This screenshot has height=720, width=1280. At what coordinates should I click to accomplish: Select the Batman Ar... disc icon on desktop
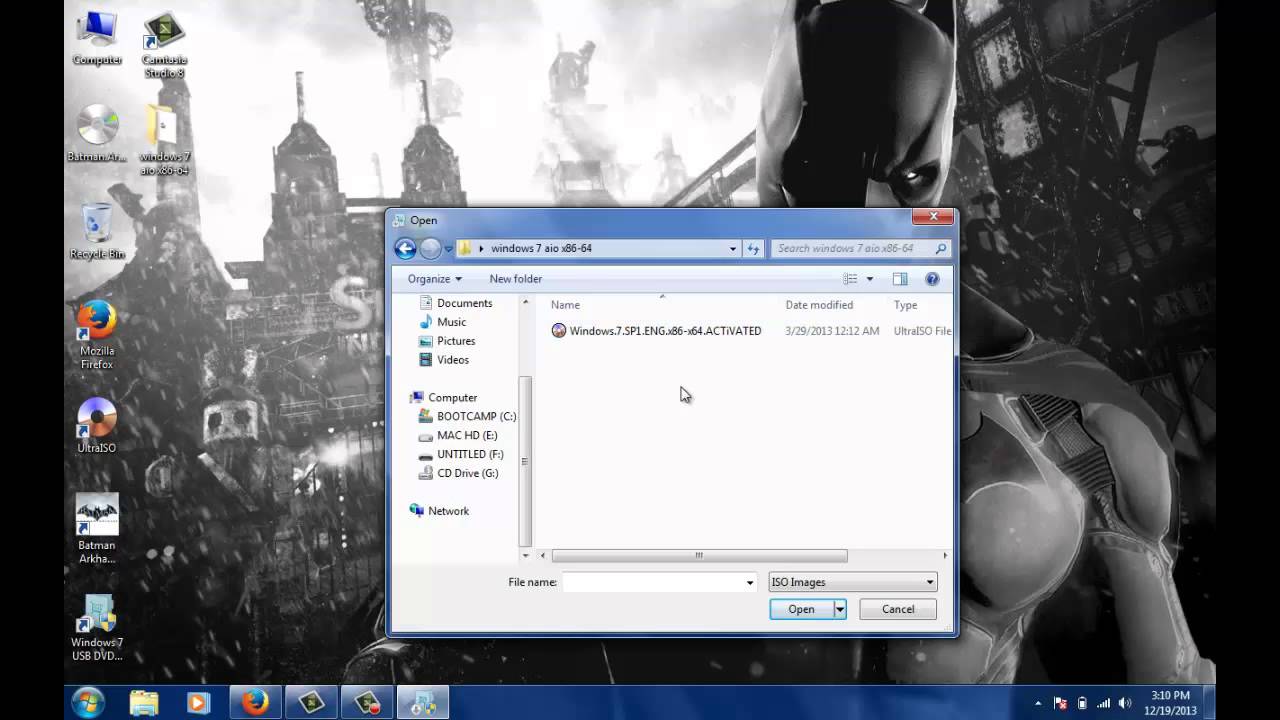point(97,133)
